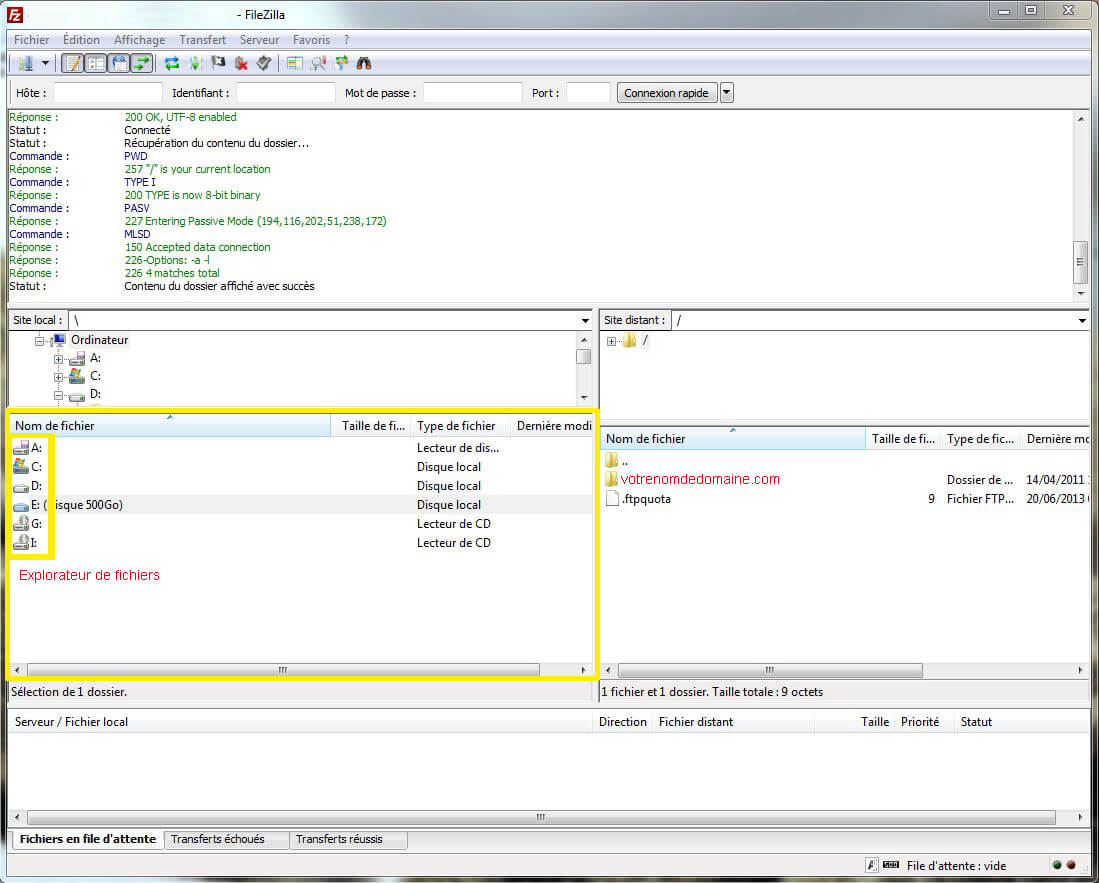Viewport: 1099px width, 883px height.
Task: Toggle message log display in toolbar
Action: click(73, 64)
